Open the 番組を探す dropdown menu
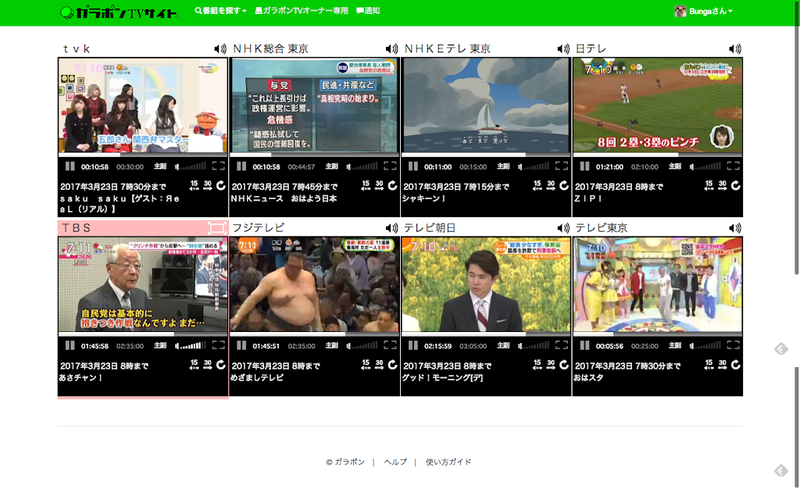This screenshot has width=800, height=489. click(220, 11)
